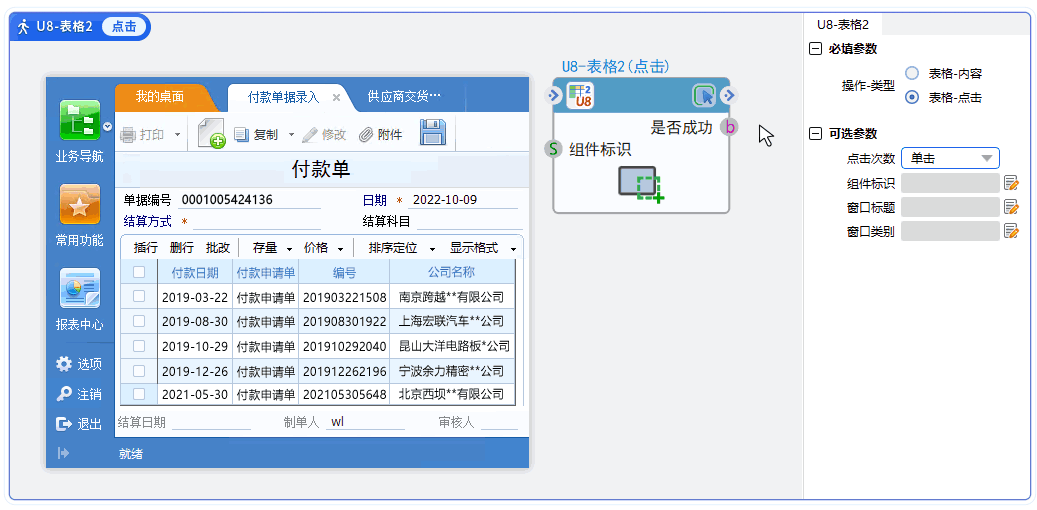This screenshot has height=510, width=1037.
Task: Open the 点击次数 dropdown
Action: point(950,158)
